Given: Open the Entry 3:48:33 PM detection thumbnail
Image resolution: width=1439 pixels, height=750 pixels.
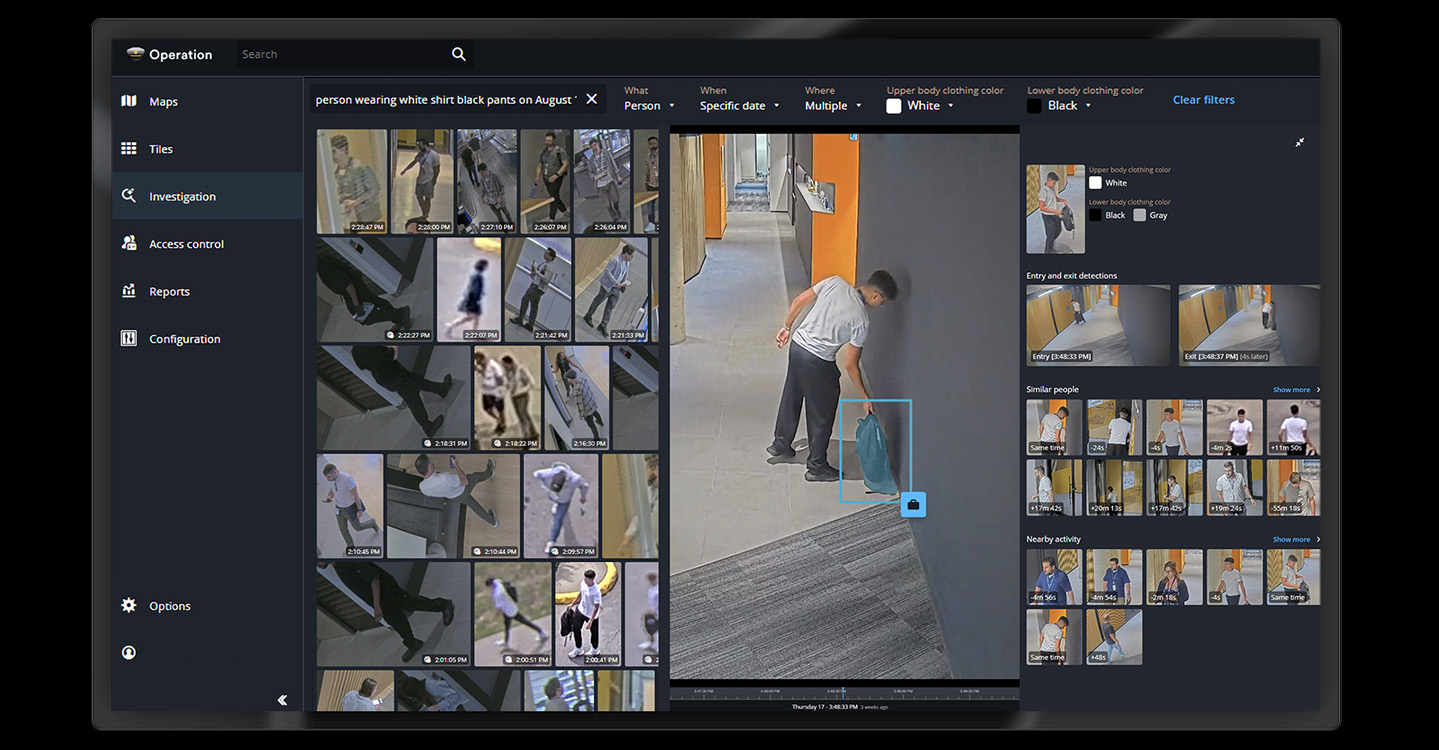Looking at the screenshot, I should 1098,325.
